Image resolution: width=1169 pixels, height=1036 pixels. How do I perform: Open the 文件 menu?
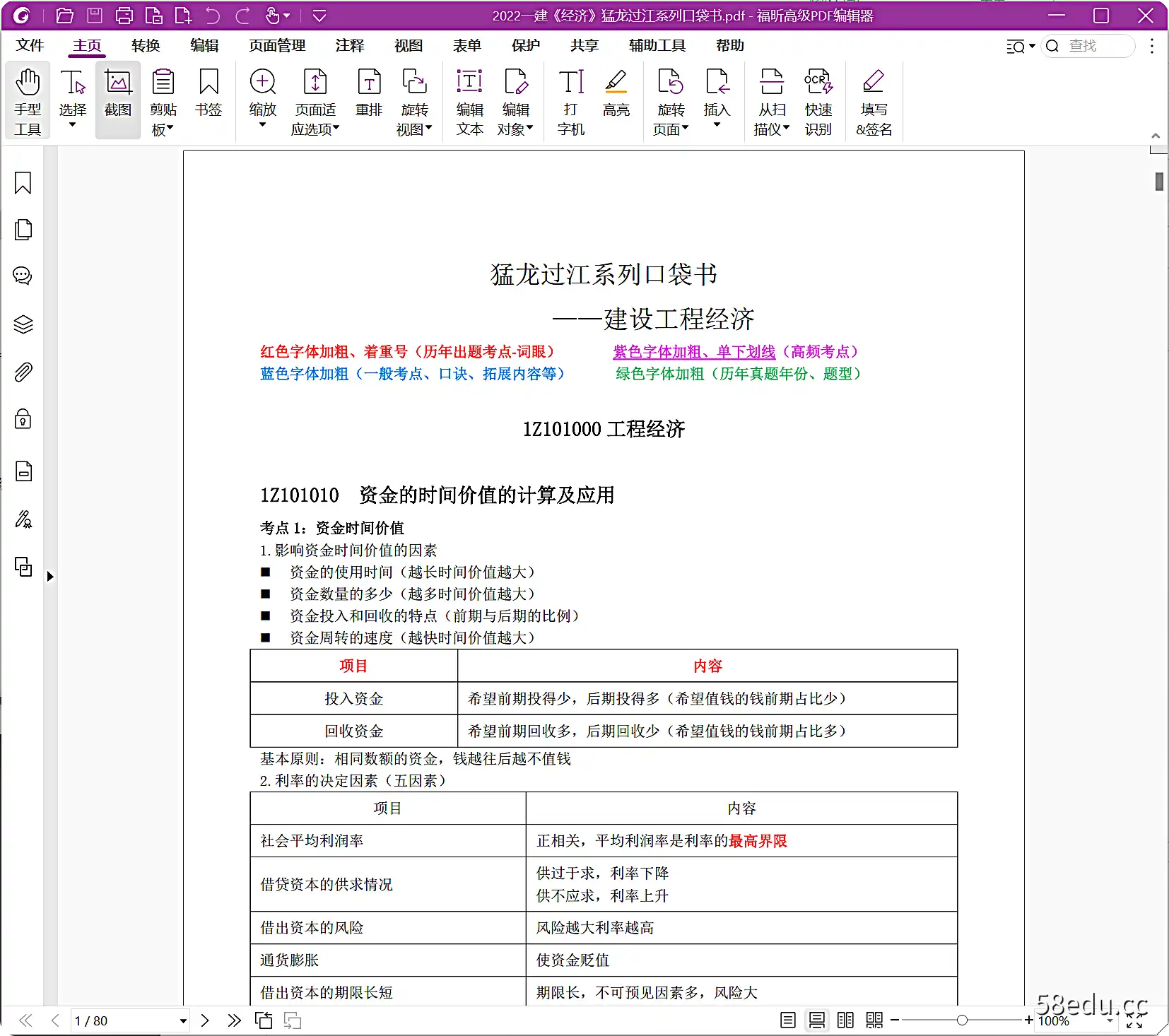pos(30,45)
